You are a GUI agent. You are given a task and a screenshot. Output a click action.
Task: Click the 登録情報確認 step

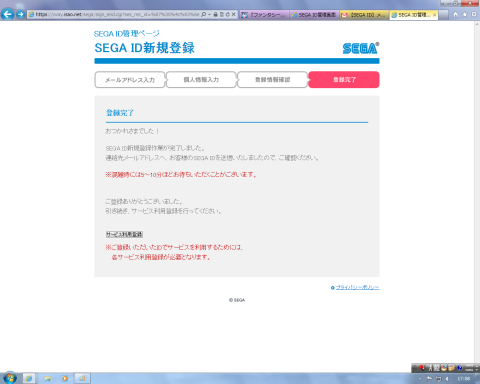273,80
